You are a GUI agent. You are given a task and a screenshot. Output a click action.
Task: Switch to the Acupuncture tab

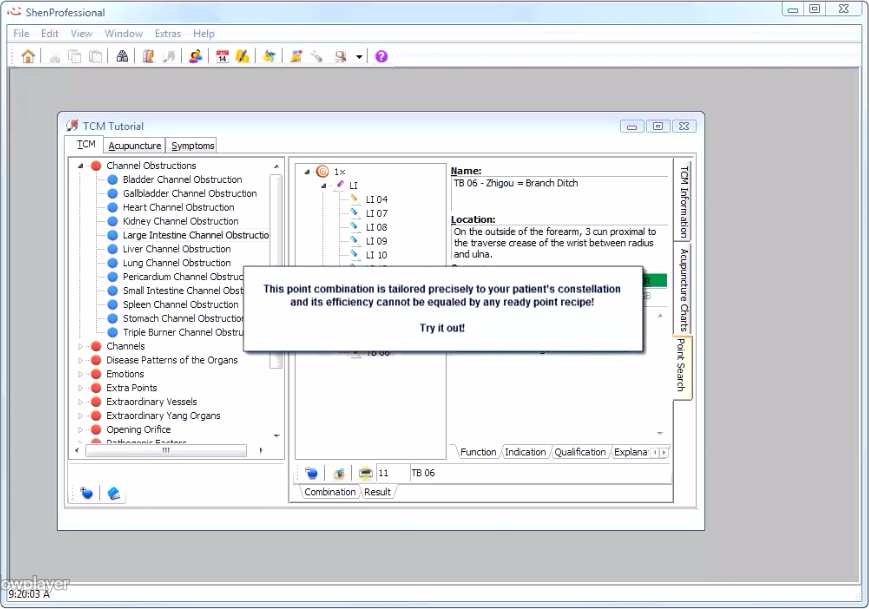point(134,146)
